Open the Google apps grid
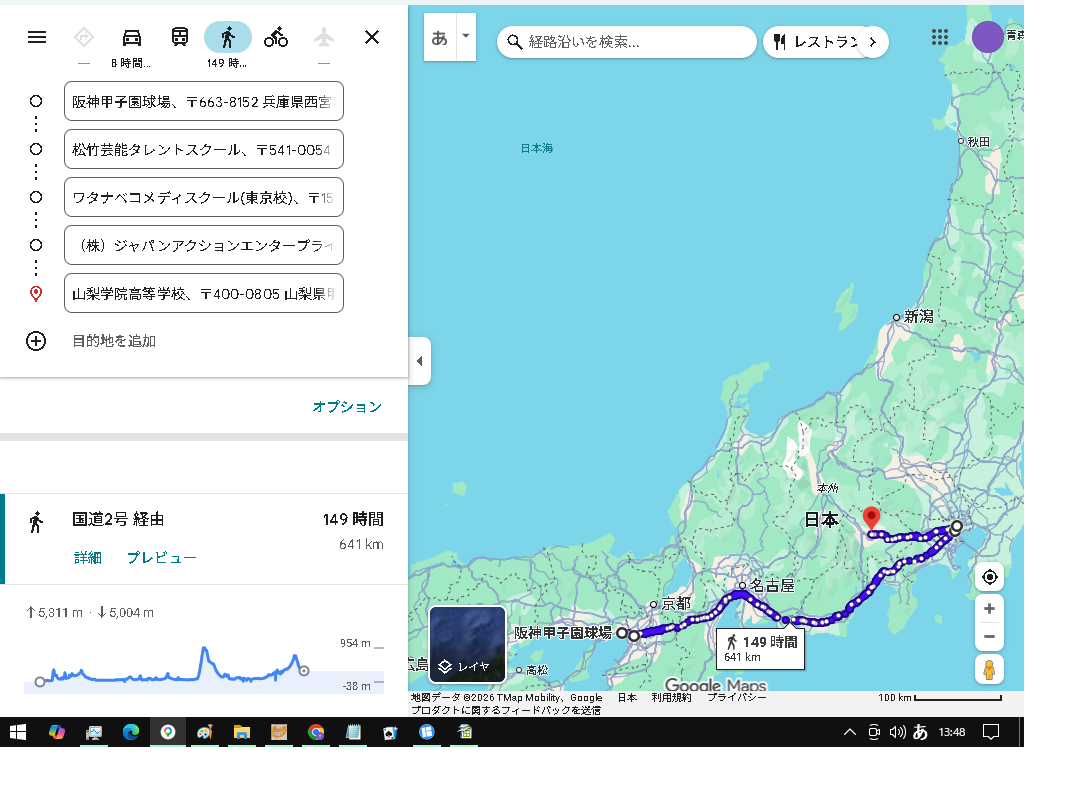This screenshot has height=785, width=1076. (939, 37)
